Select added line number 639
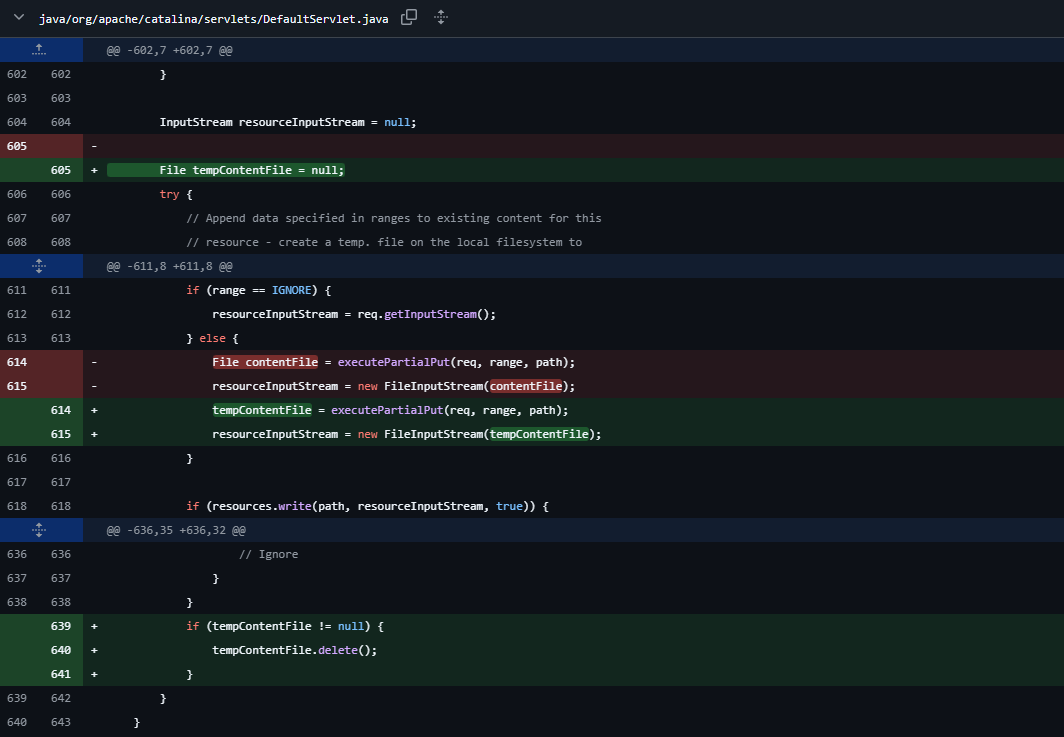 61,626
